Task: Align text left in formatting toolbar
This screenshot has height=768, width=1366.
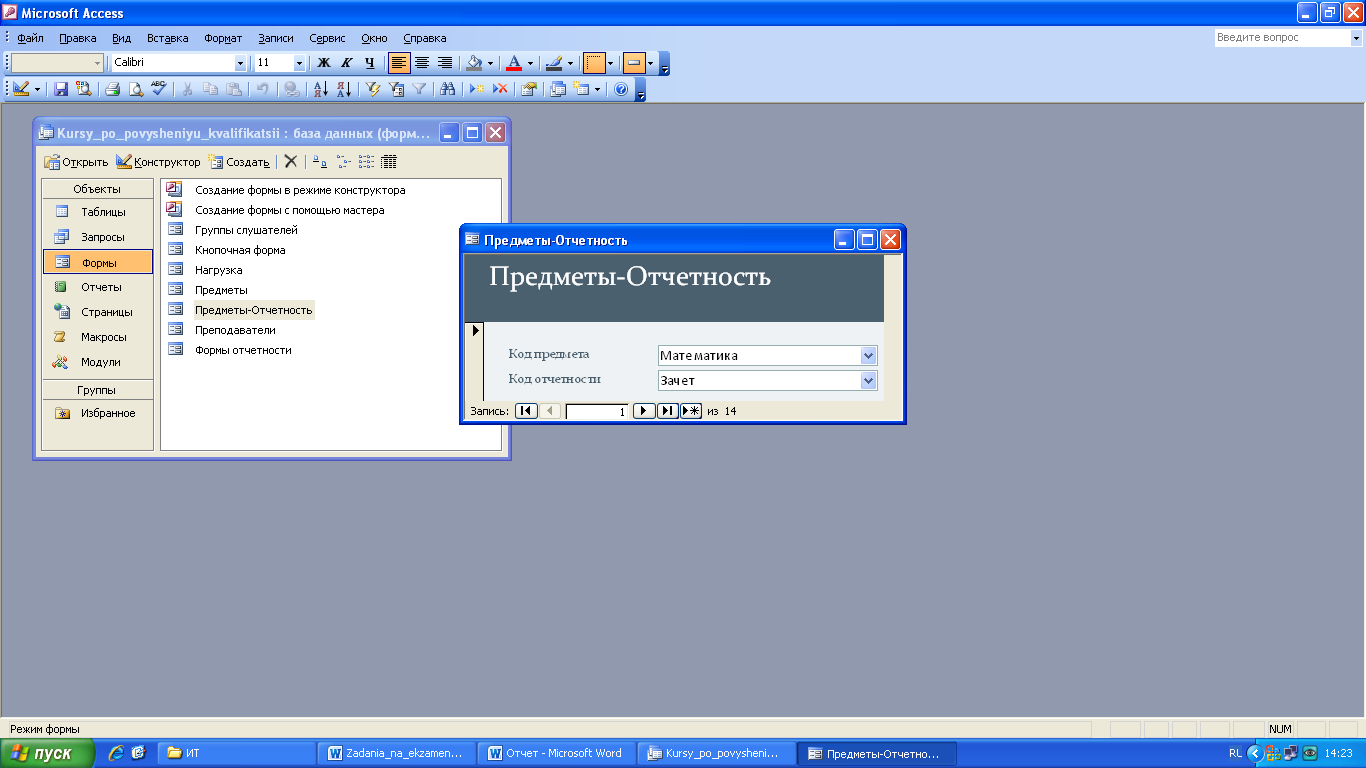Action: tap(399, 63)
